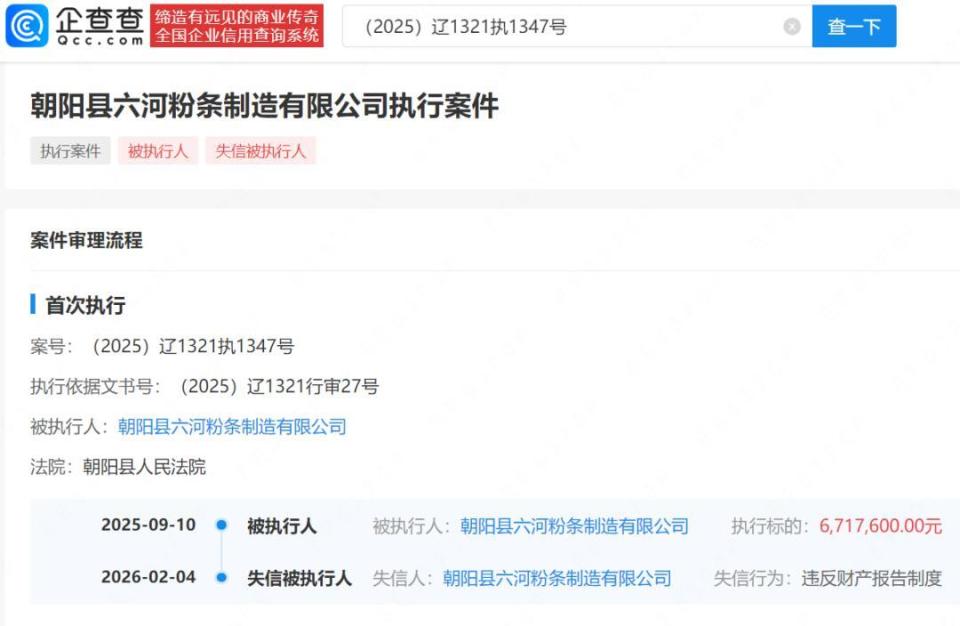
Task: Select the 被执行人 red tag
Action: tap(156, 151)
